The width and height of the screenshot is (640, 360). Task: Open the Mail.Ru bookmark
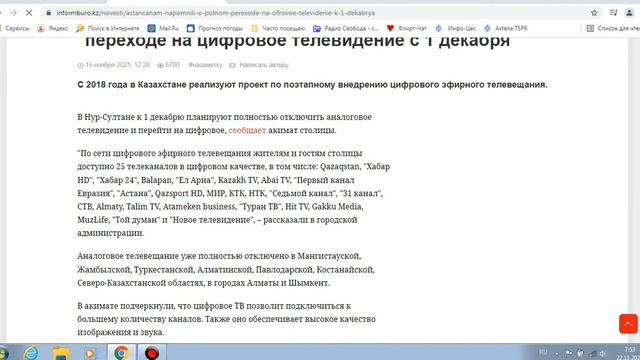tap(163, 28)
